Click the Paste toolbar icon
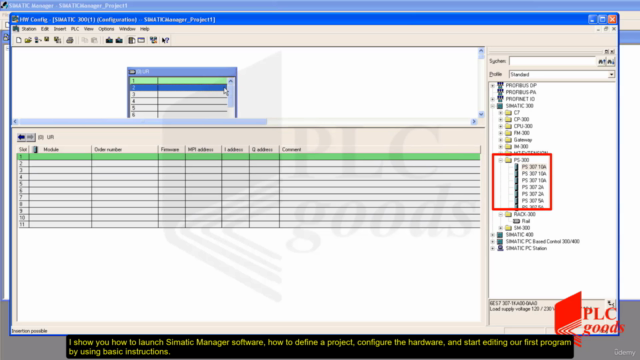Screen dimensions: 640x360 [94, 40]
